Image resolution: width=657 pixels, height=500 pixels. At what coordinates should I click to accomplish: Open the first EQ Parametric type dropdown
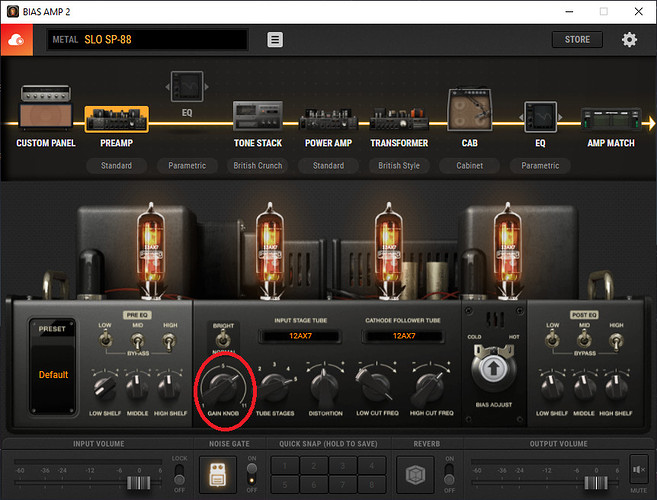click(x=187, y=166)
